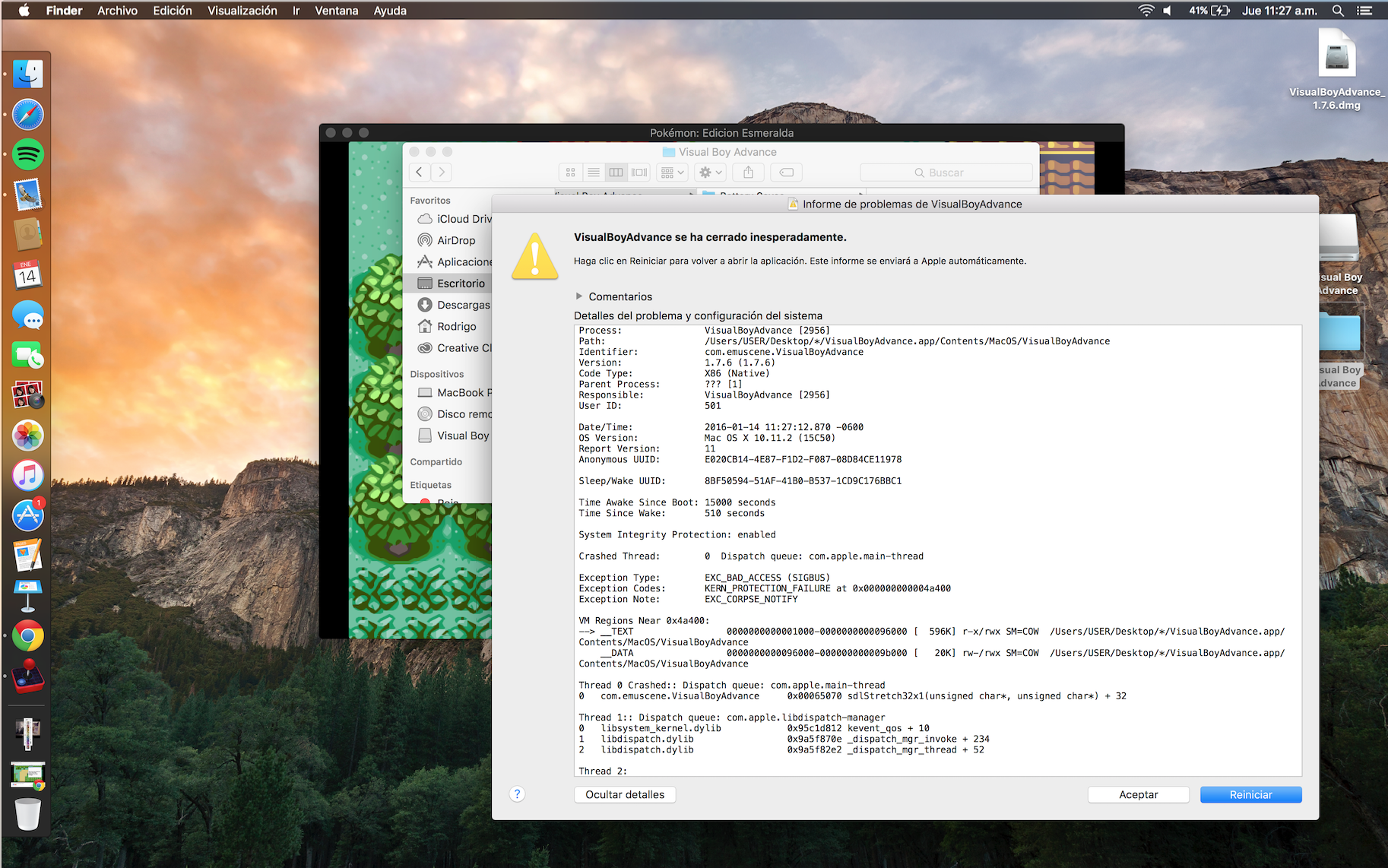The height and width of the screenshot is (868, 1388).
Task: Click the Wi-Fi status icon
Action: point(1146,11)
